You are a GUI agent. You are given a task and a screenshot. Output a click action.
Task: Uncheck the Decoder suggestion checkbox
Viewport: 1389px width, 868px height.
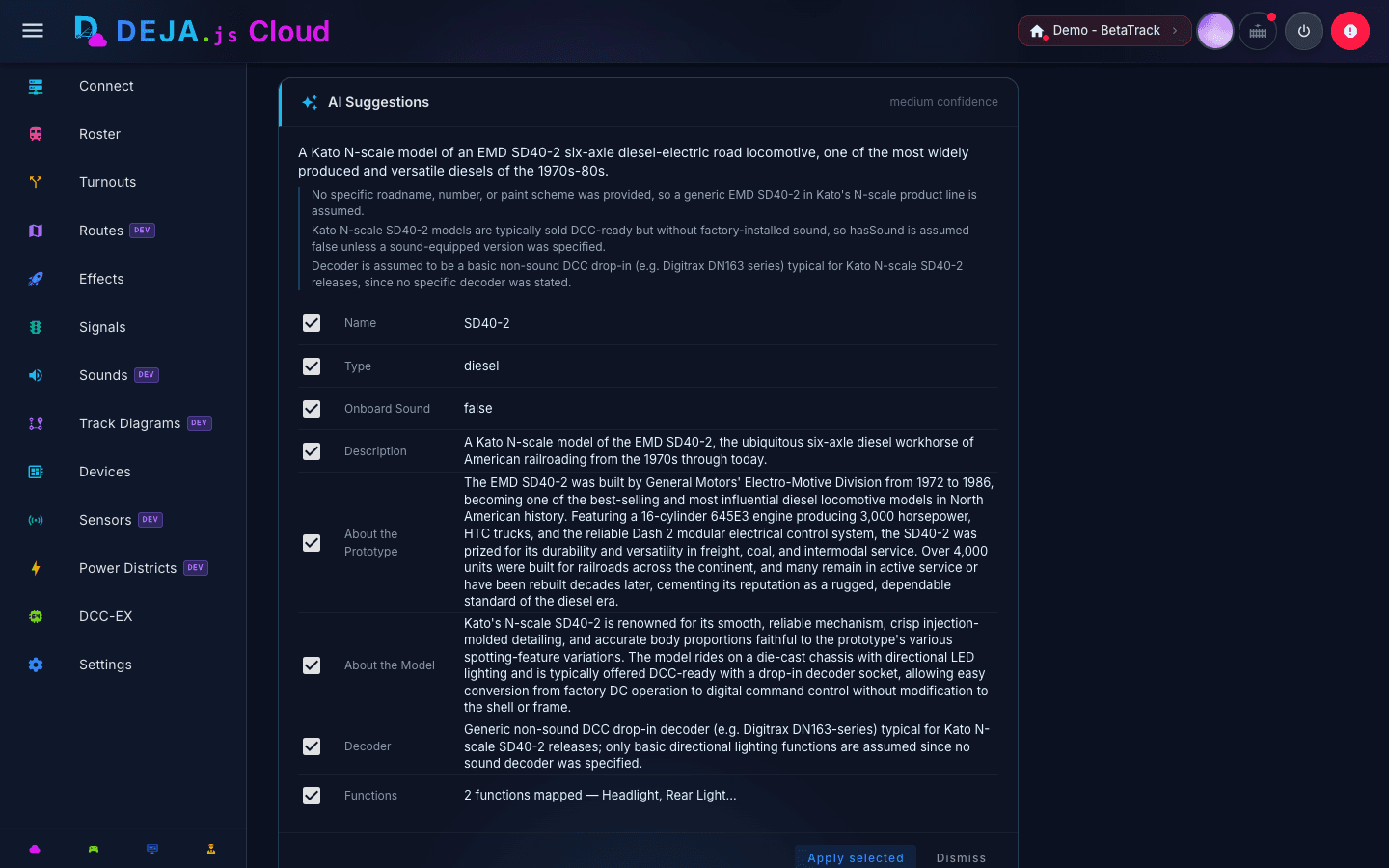click(x=312, y=746)
